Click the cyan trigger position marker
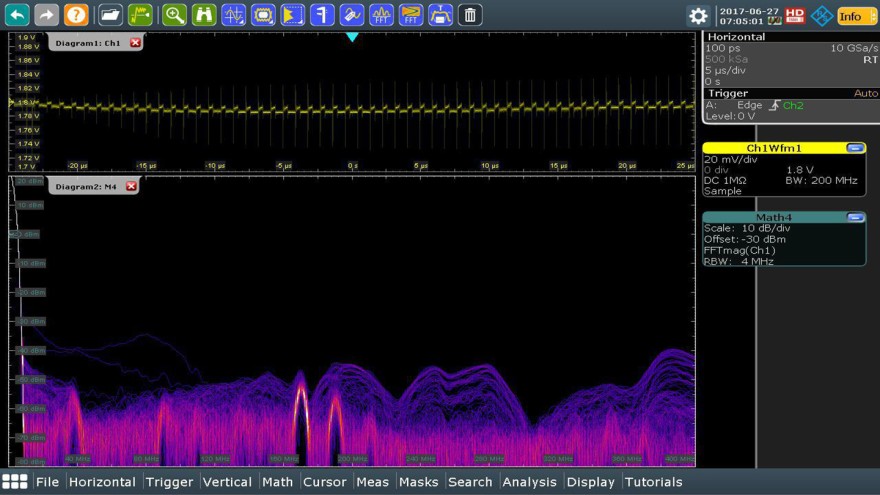 click(x=351, y=37)
